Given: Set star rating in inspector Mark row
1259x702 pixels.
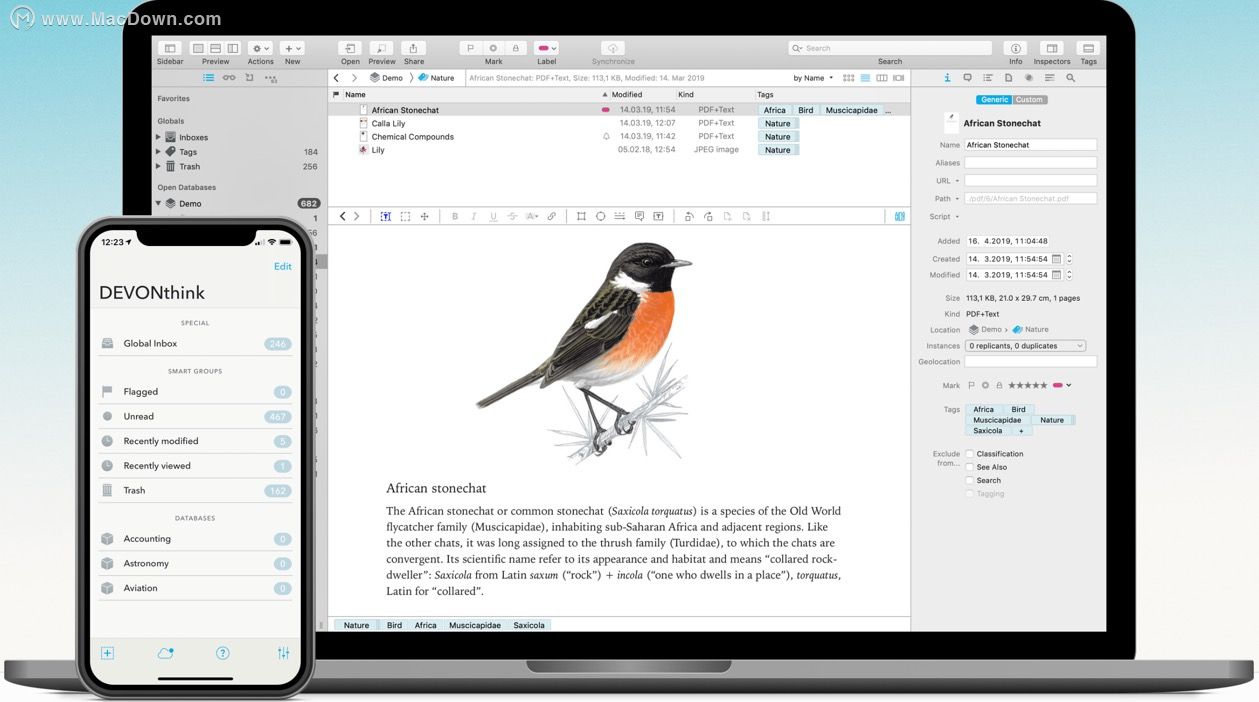Looking at the screenshot, I should point(1027,385).
